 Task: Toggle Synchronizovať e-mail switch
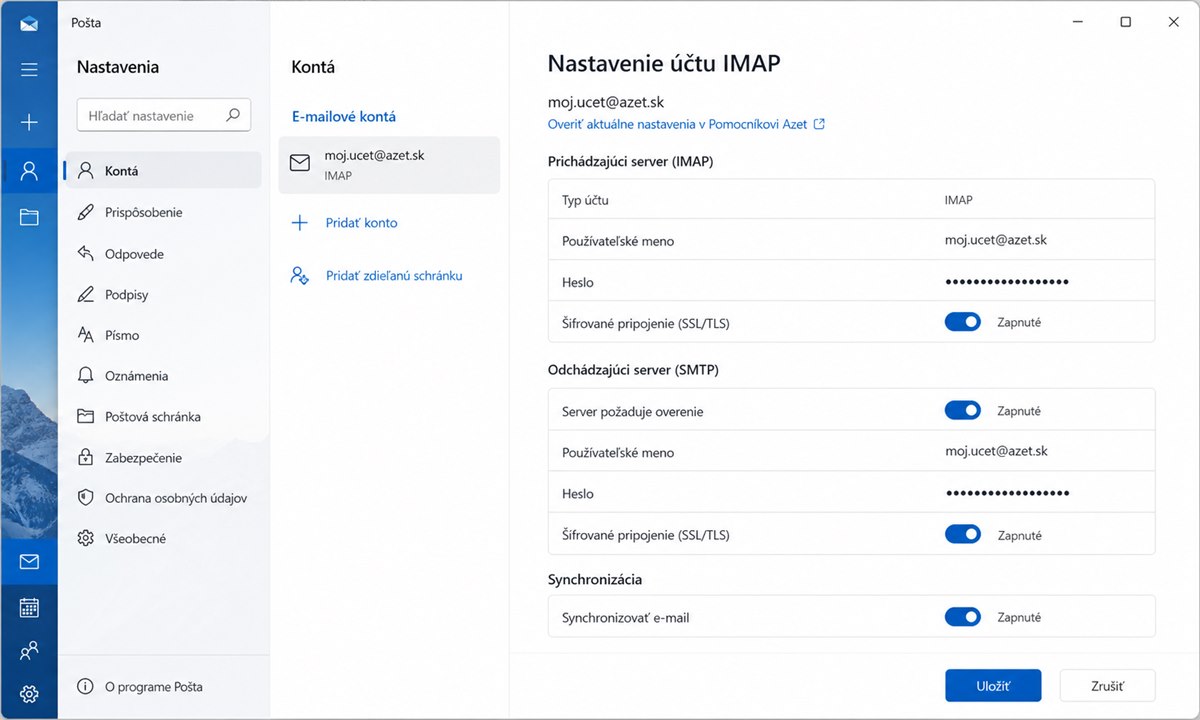click(x=963, y=617)
